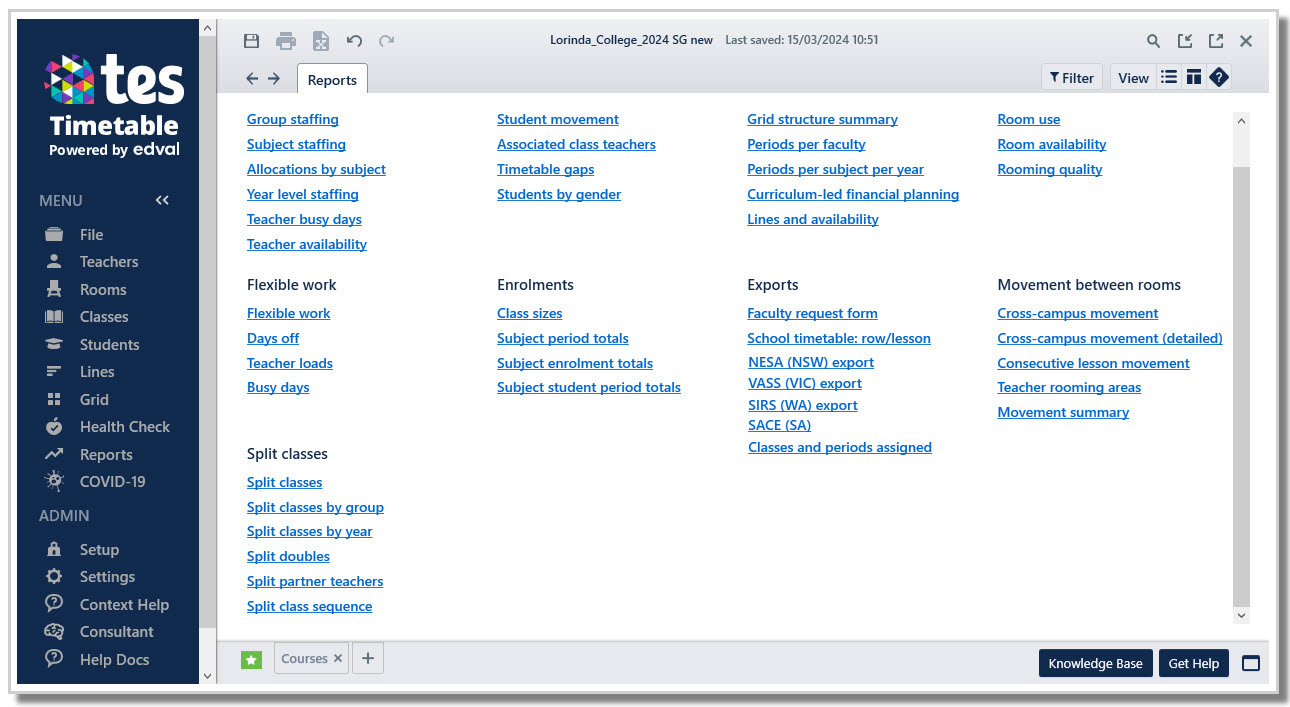The height and width of the screenshot is (707, 1290).
Task: Click the undo arrow icon
Action: tap(354, 41)
